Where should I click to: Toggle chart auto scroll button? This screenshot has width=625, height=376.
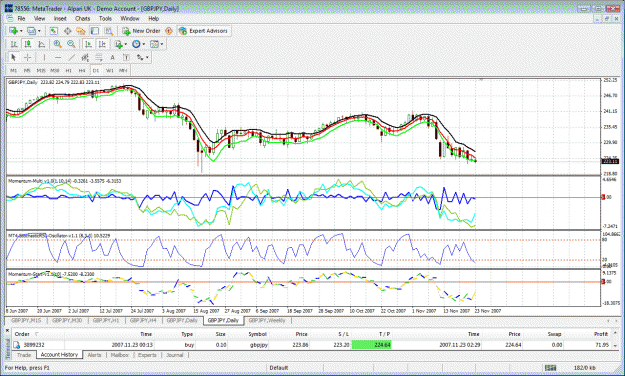click(x=88, y=44)
